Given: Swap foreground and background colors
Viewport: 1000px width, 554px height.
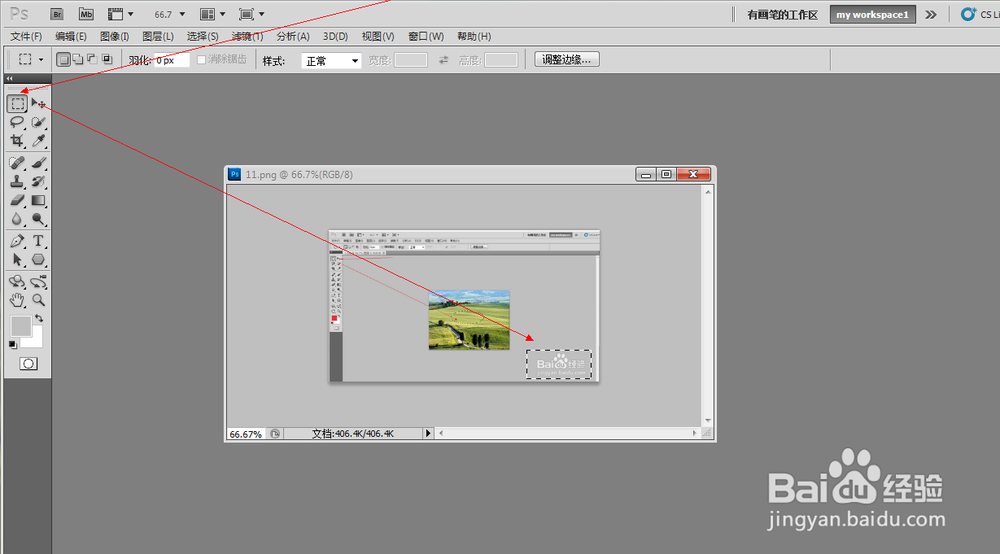Looking at the screenshot, I should [x=40, y=318].
